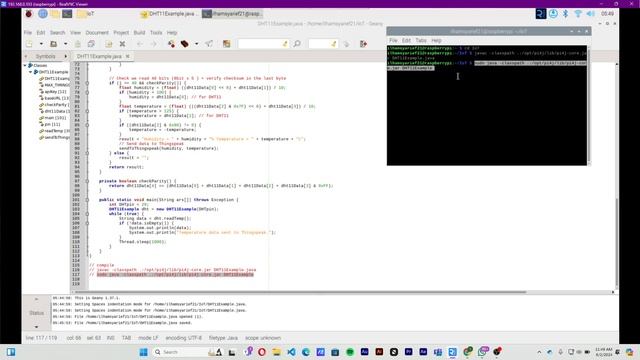Open the New file template dropdown arrow
Image resolution: width=640 pixels, height=360 pixels.
(x=41, y=44)
